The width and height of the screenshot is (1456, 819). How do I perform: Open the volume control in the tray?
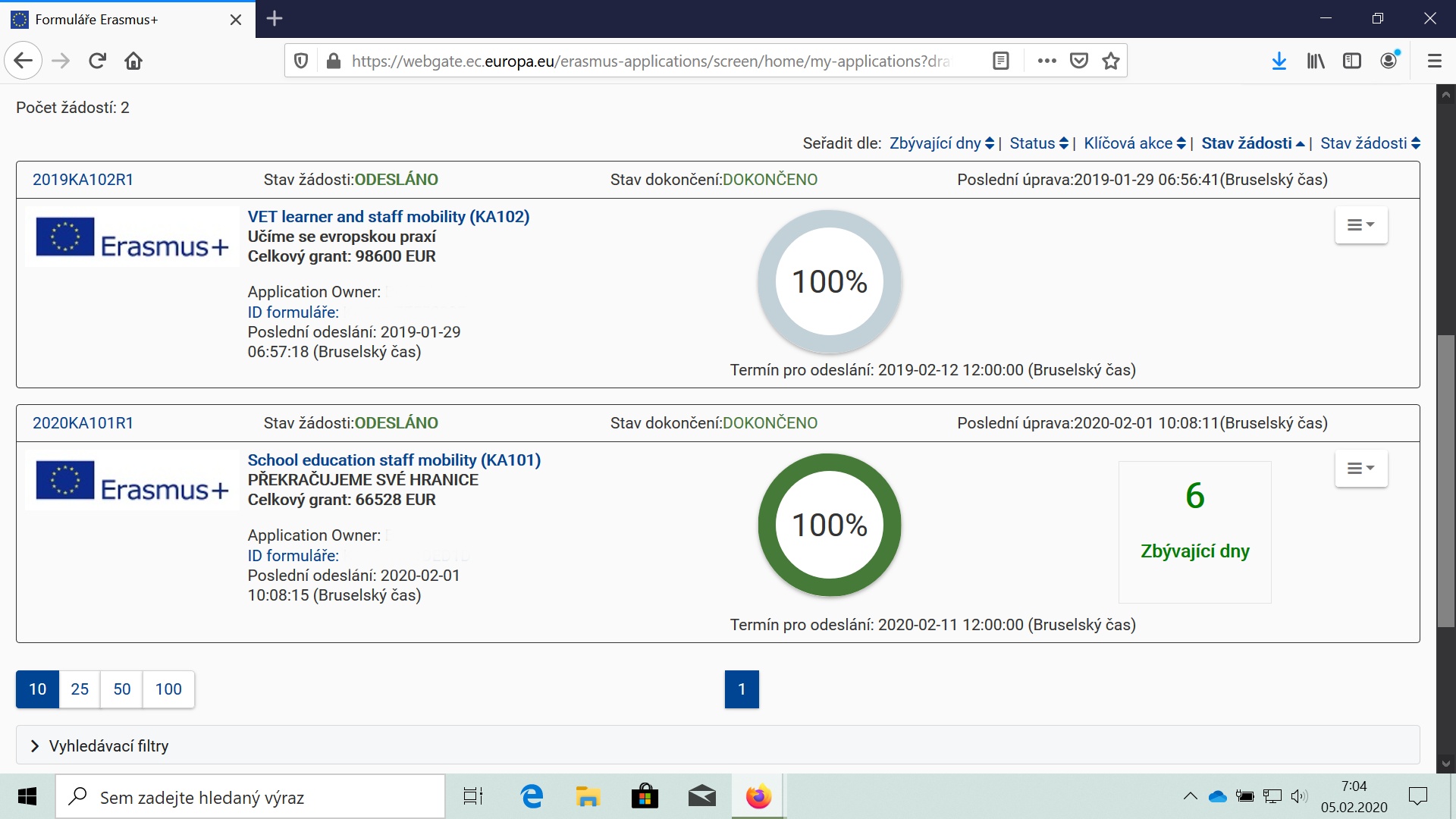pos(1300,796)
